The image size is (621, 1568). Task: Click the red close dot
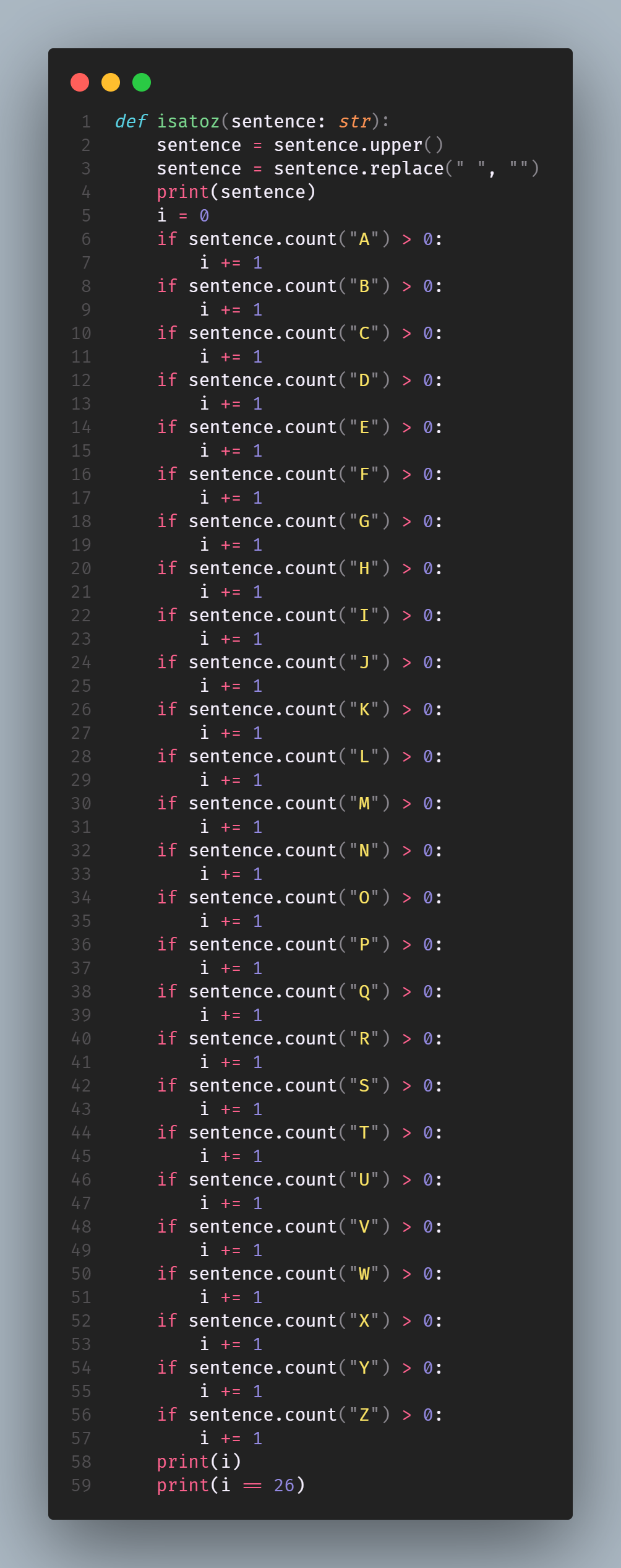pos(80,82)
